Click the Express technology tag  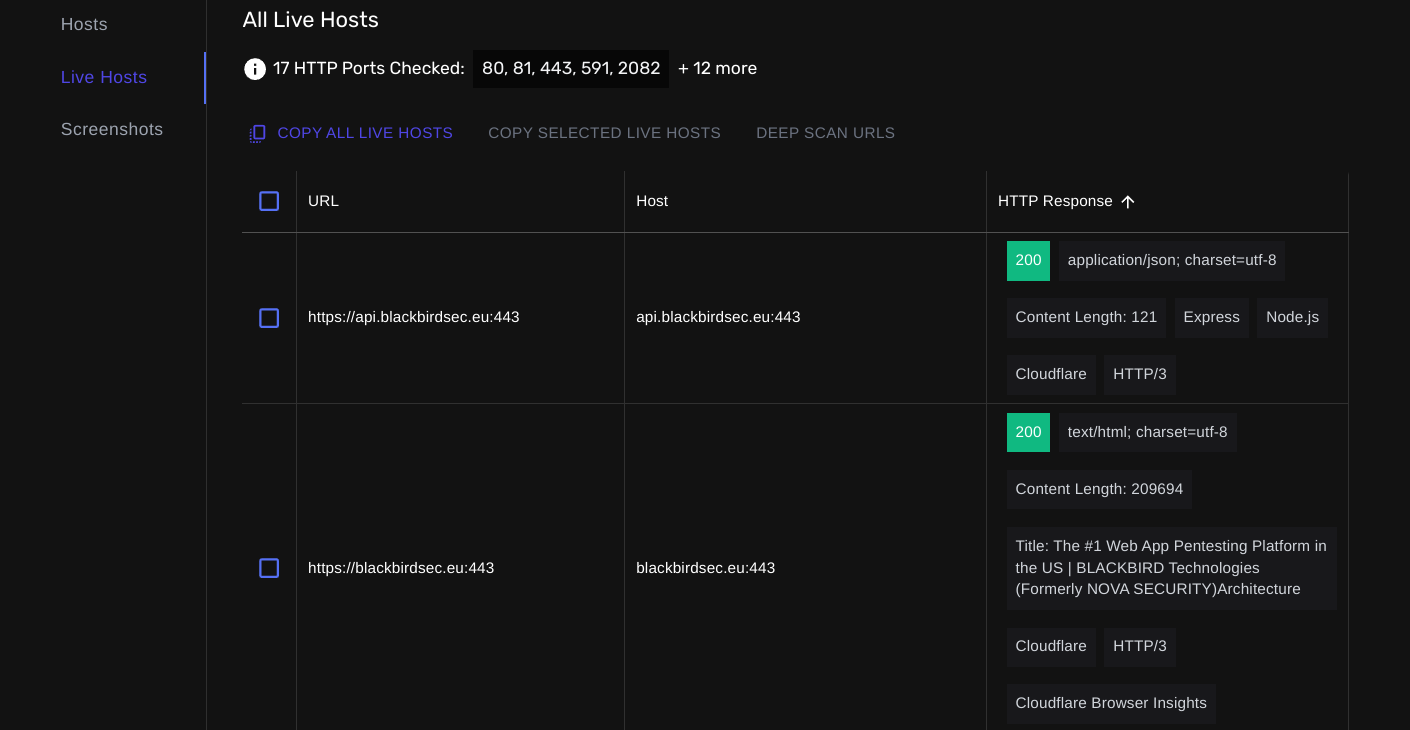(x=1211, y=318)
